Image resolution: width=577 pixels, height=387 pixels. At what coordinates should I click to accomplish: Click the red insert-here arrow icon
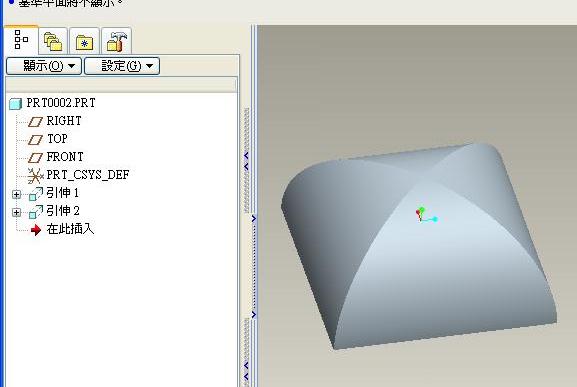click(36, 230)
